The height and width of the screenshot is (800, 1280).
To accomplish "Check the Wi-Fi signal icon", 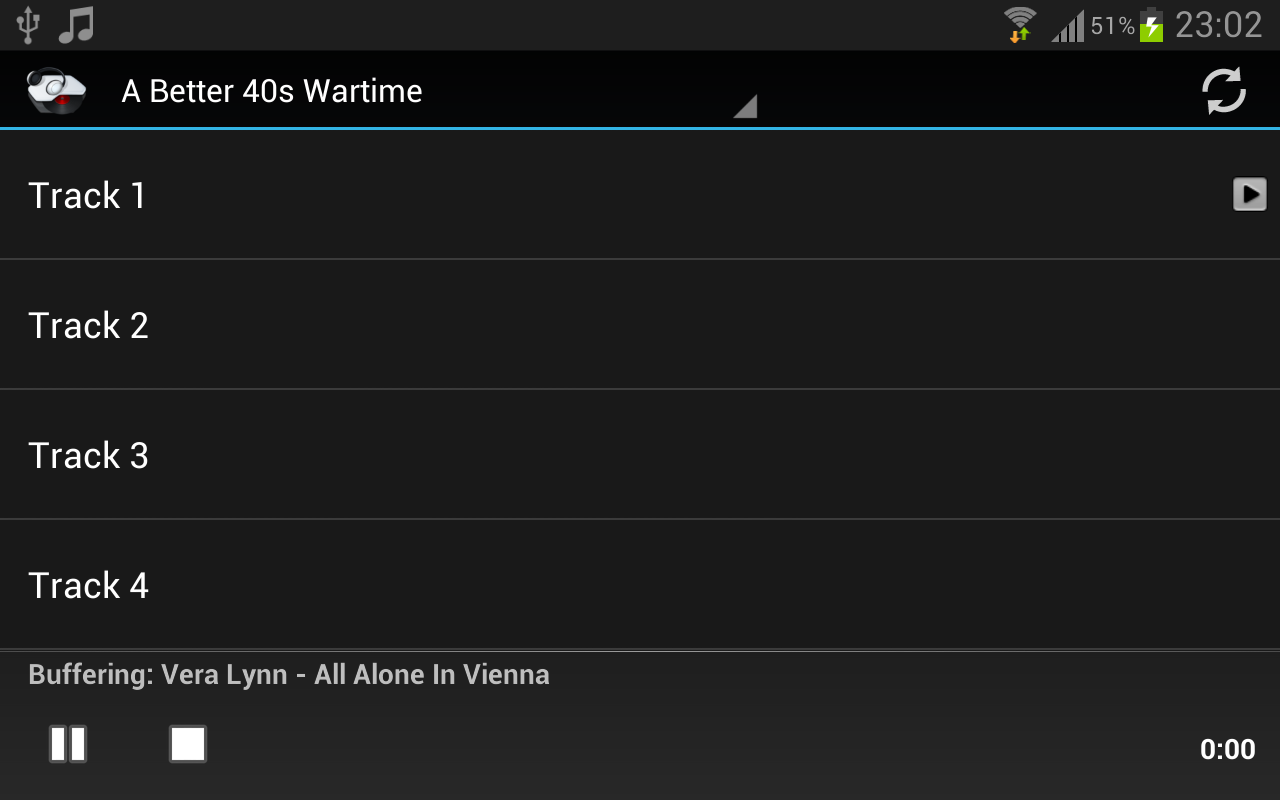I will pyautogui.click(x=1020, y=25).
